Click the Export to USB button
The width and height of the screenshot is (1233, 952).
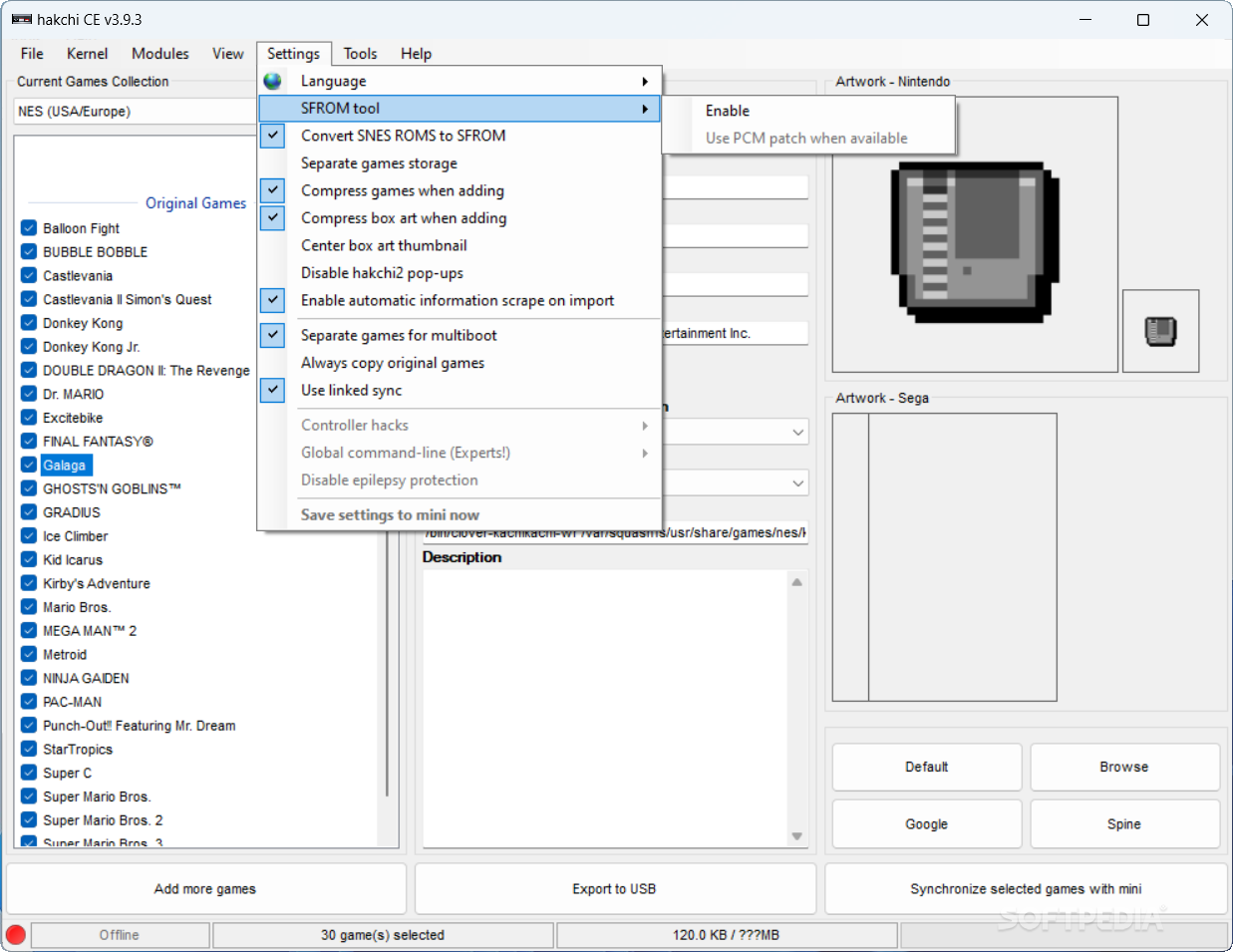coord(614,888)
